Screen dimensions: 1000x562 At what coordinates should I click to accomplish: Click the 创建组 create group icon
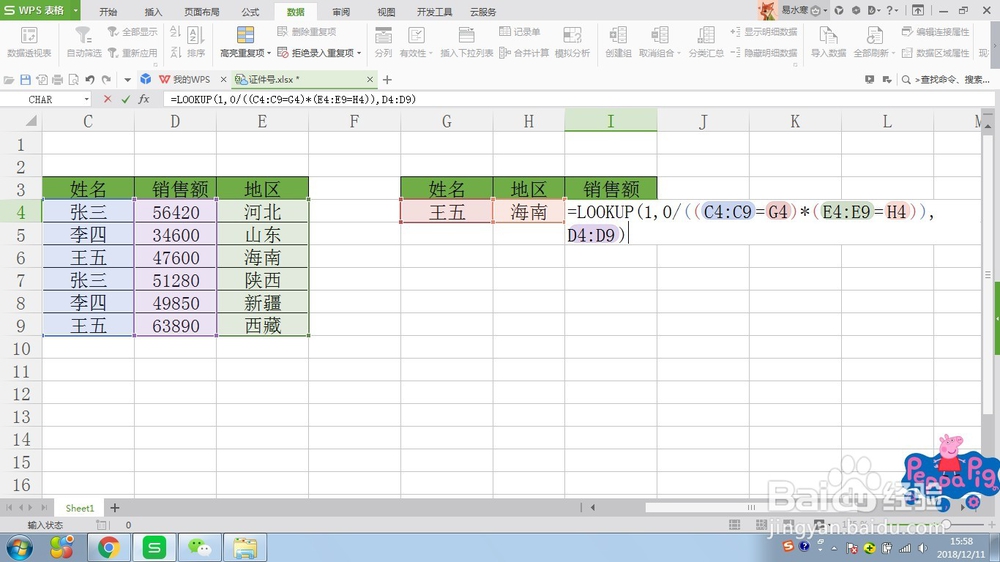point(618,36)
